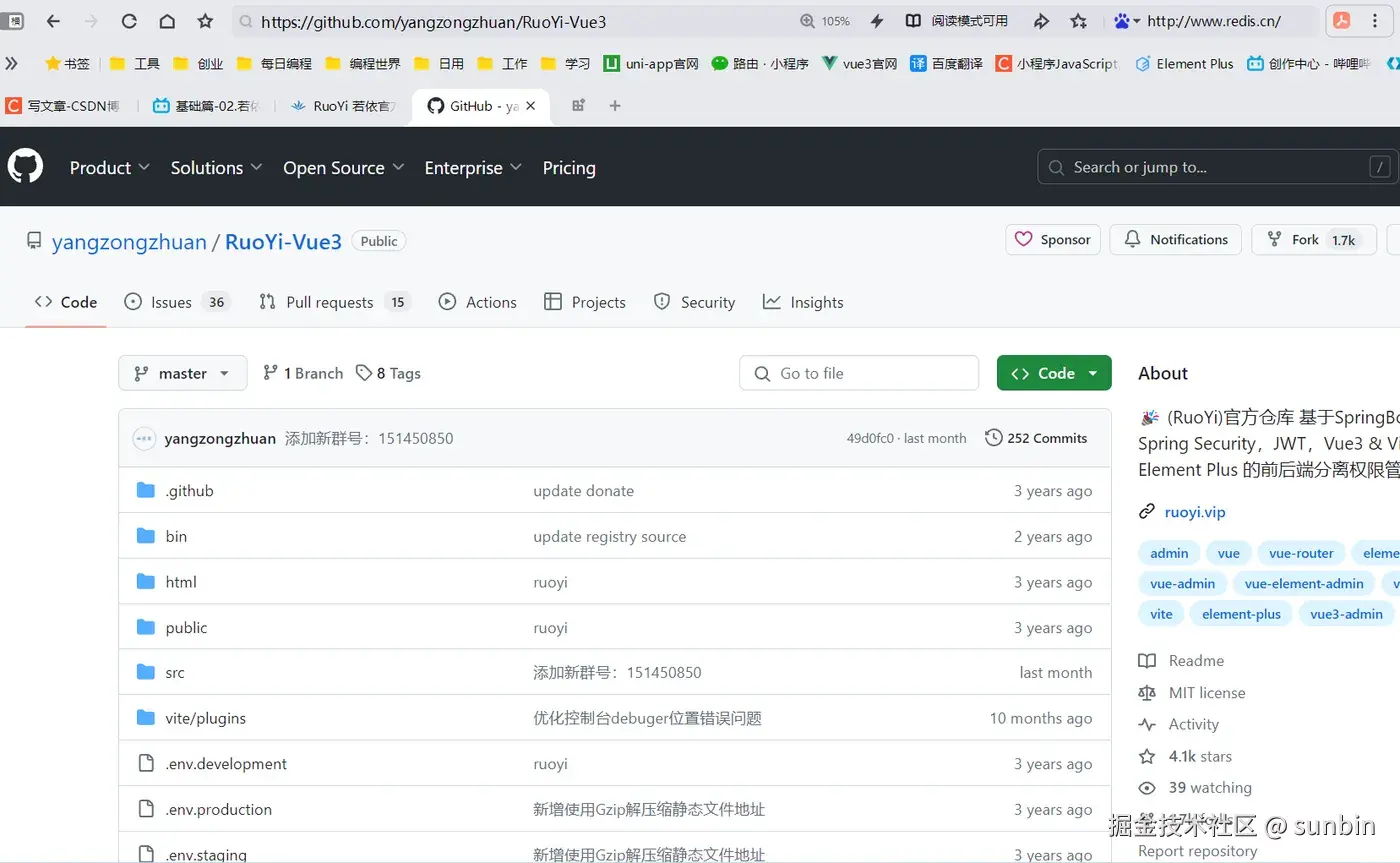Click the GitHub logo in header
Image resolution: width=1400 pixels, height=863 pixels.
[26, 166]
